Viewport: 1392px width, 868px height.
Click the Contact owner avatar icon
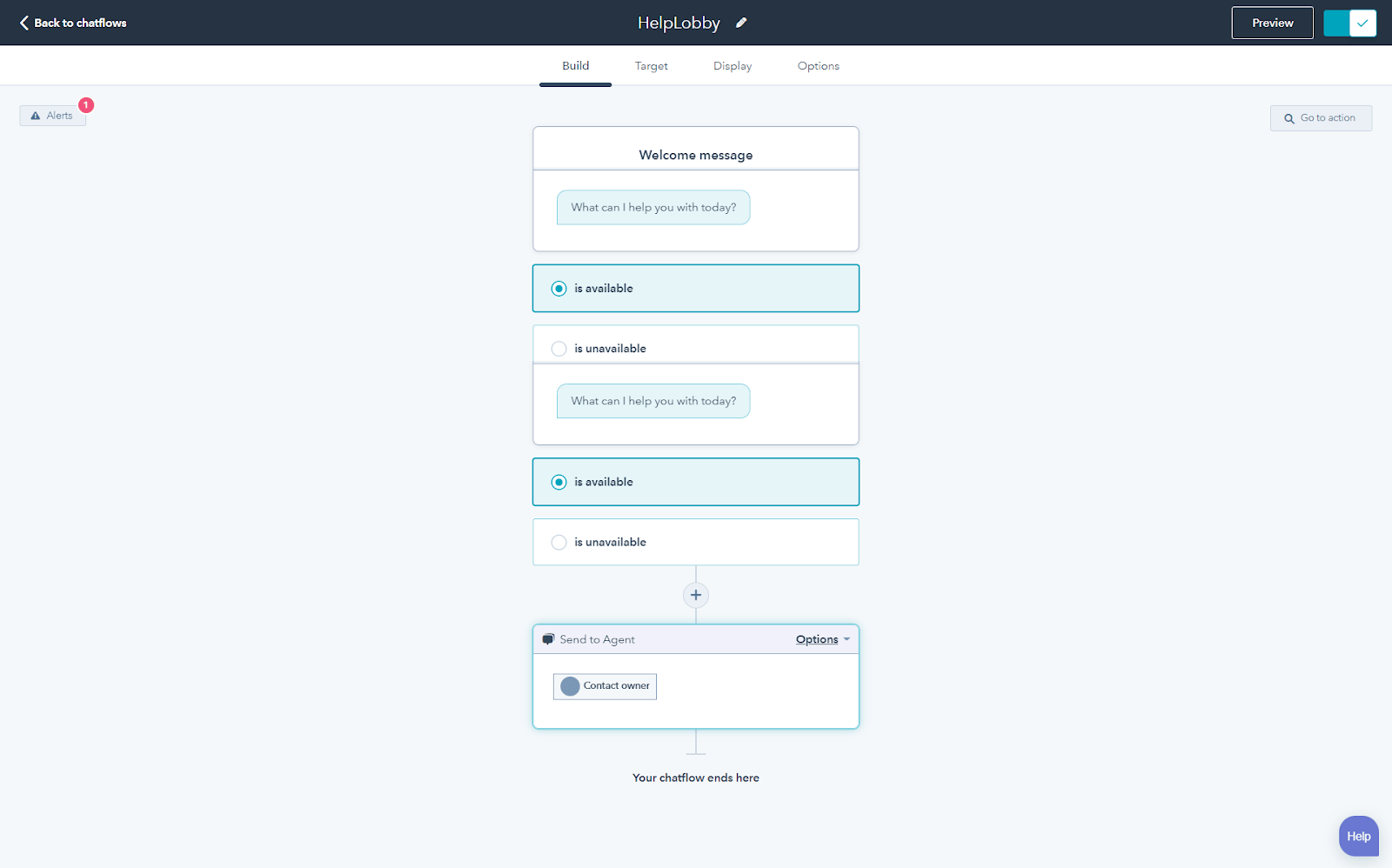pyautogui.click(x=571, y=686)
